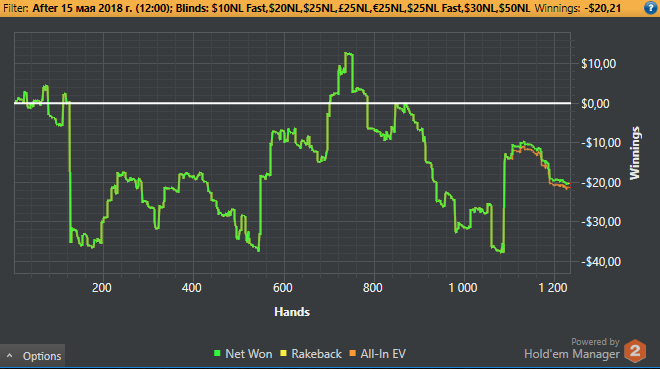Click the 400 hands x-axis label
The width and height of the screenshot is (660, 369).
point(192,288)
